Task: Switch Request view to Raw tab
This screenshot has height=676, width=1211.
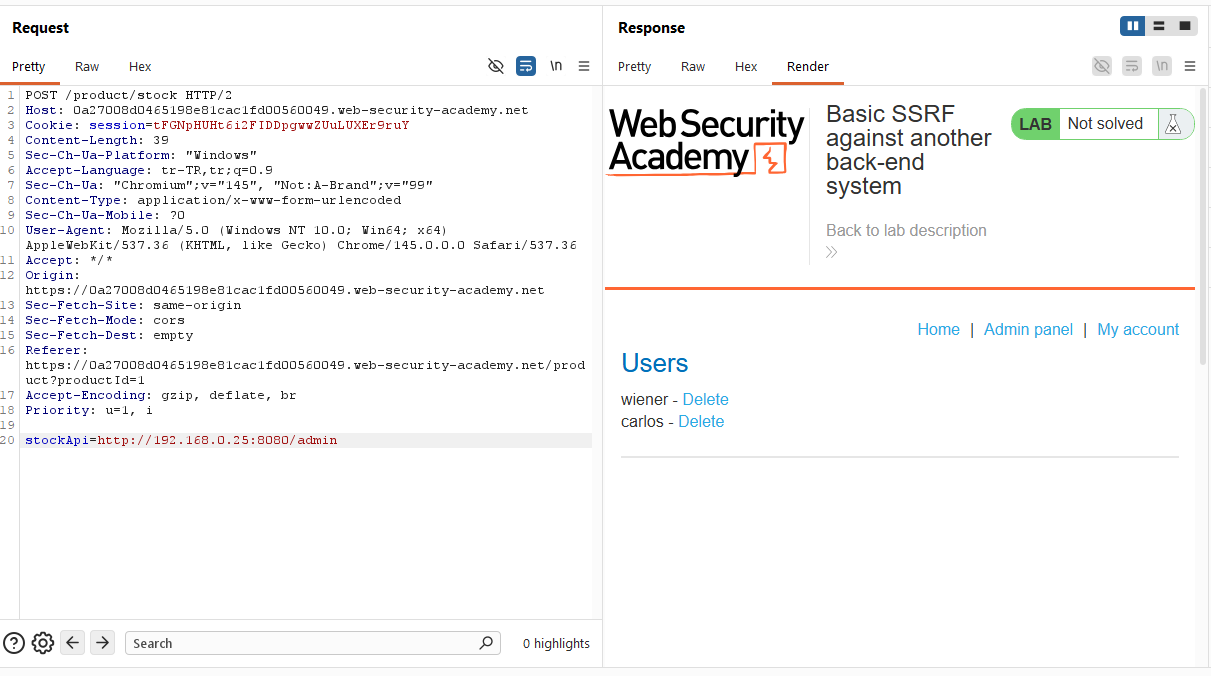Action: (87, 67)
